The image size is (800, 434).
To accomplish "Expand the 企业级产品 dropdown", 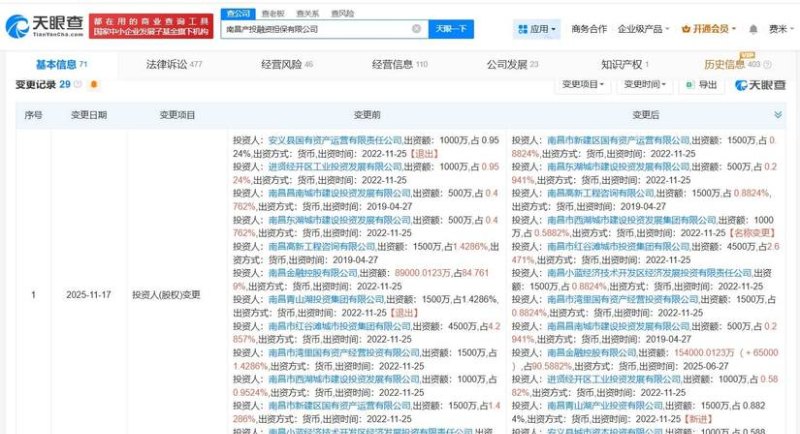I will coord(643,29).
